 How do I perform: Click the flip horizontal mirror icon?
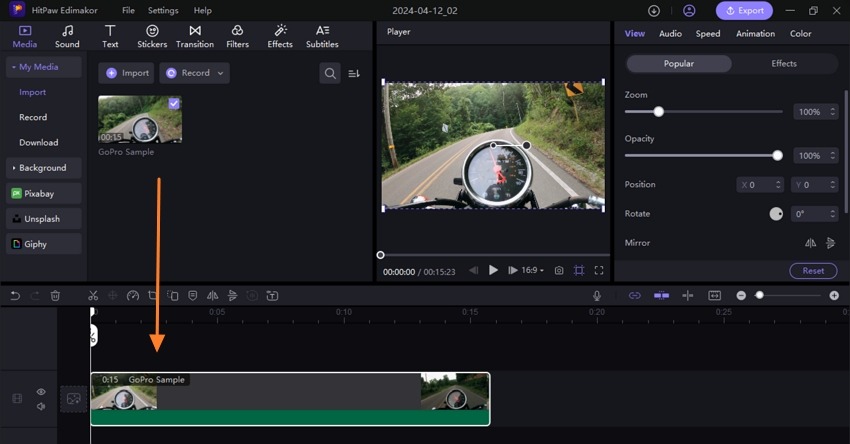coord(811,243)
